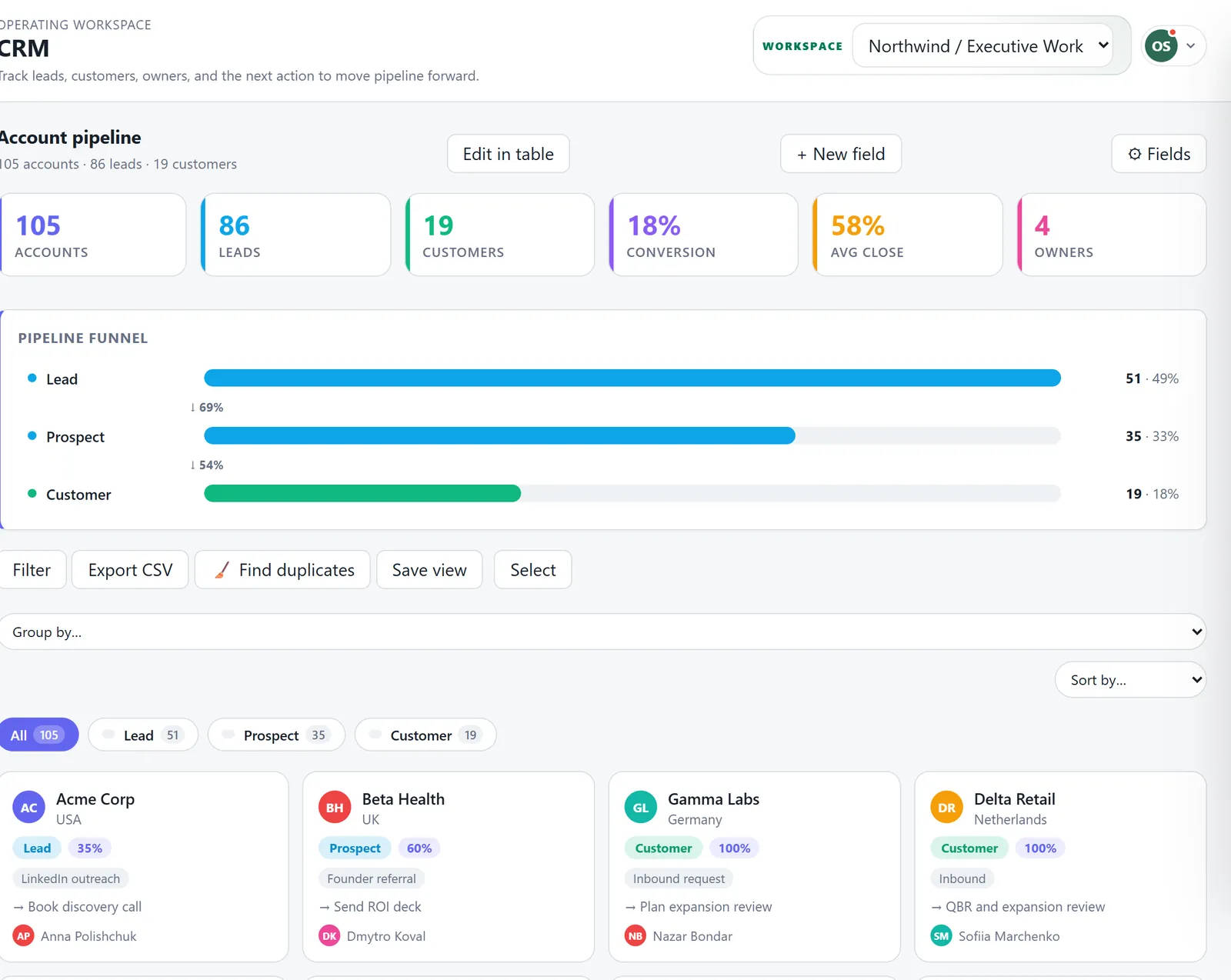
Task: Click the 105 Accounts stat card
Action: 92,235
